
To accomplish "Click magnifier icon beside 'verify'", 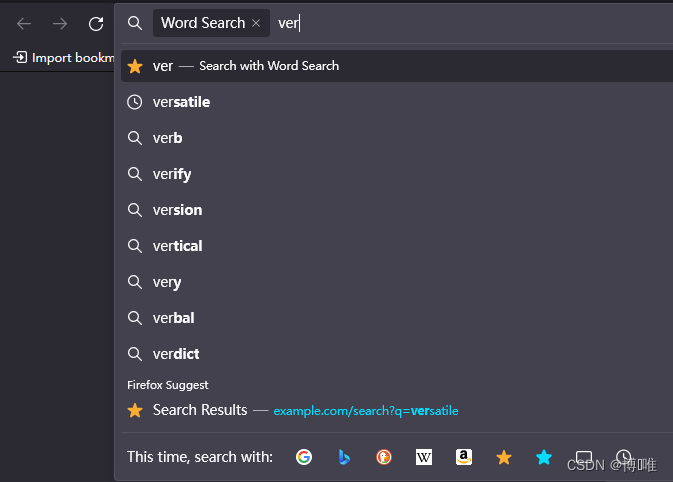I will click(x=135, y=174).
